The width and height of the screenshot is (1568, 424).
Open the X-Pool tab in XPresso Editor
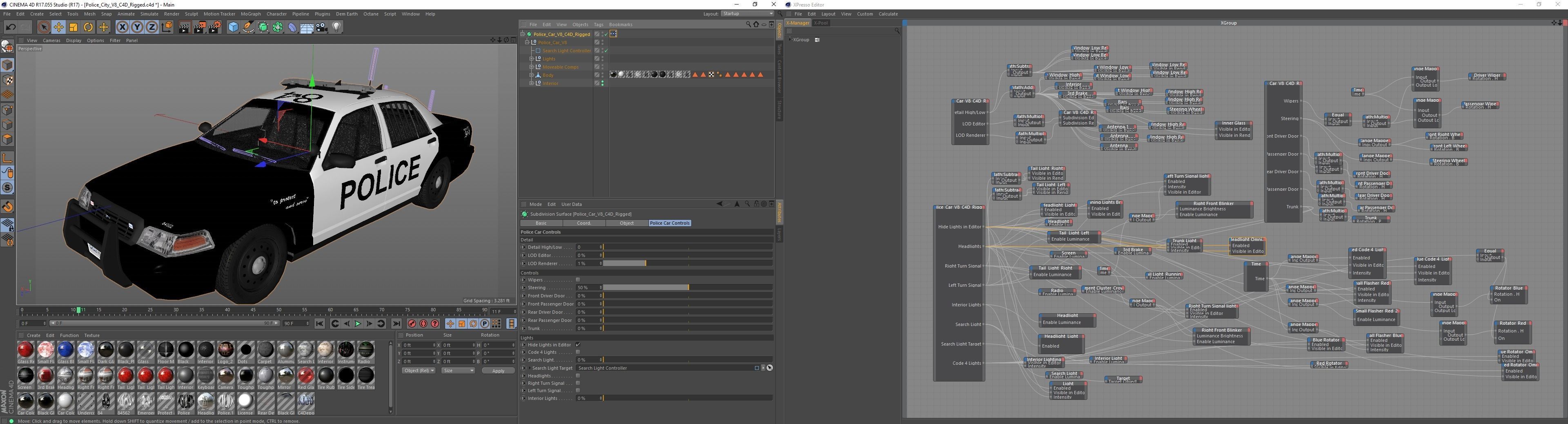(821, 23)
